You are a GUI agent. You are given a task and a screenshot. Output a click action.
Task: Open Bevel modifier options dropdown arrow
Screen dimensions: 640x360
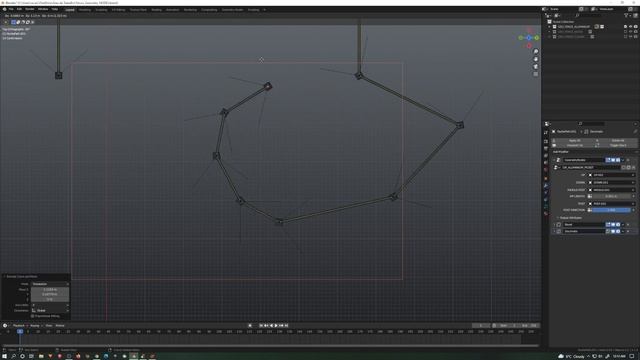(x=623, y=224)
